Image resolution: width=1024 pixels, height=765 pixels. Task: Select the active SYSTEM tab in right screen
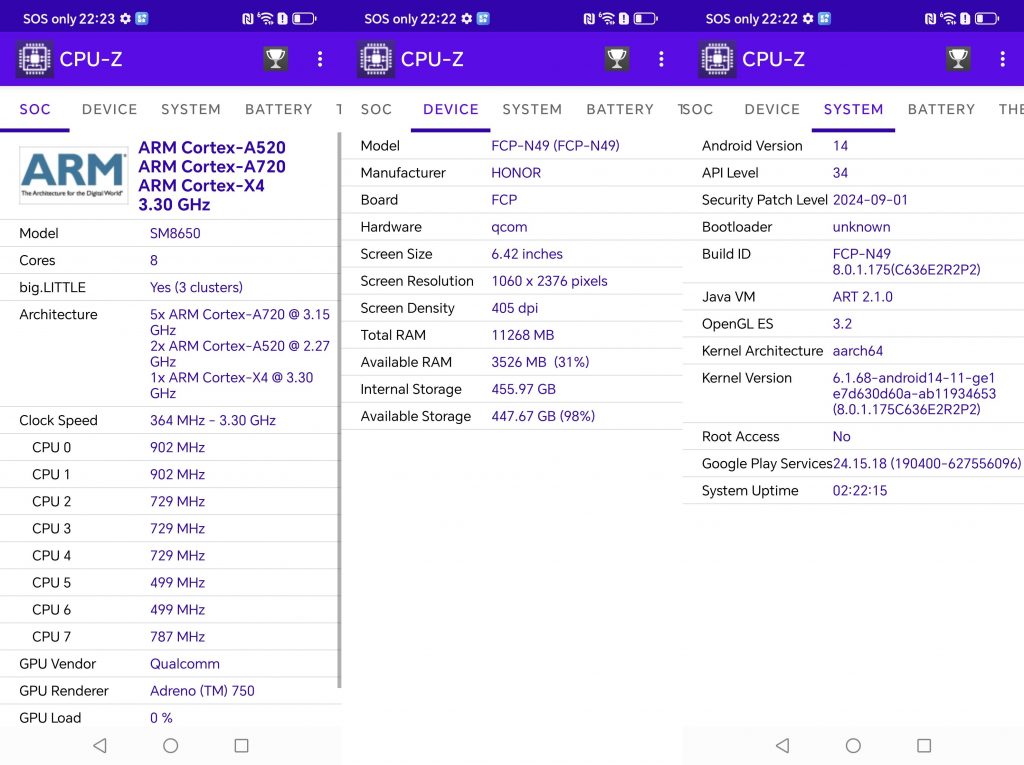(854, 109)
